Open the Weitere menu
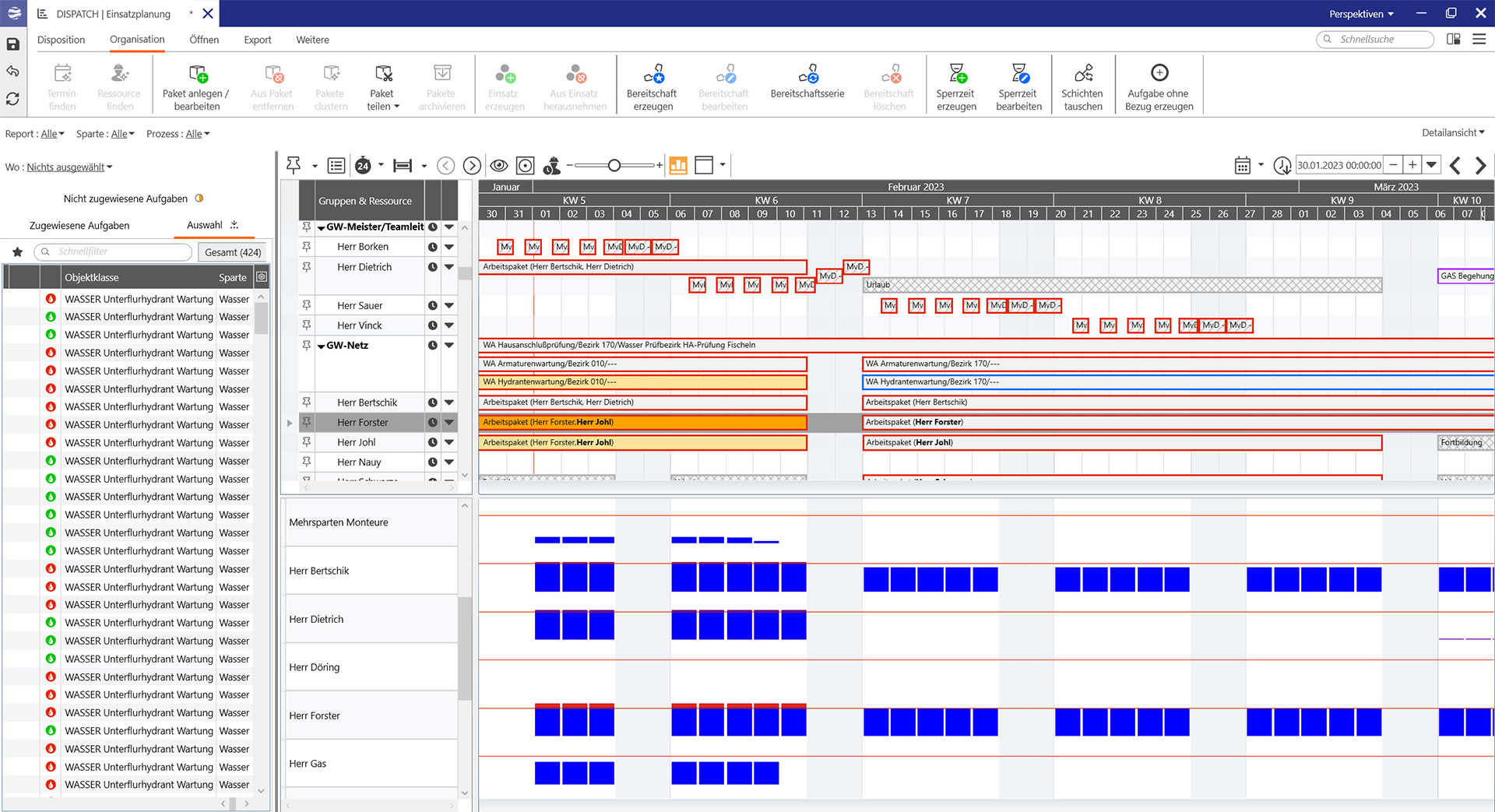 [x=312, y=40]
